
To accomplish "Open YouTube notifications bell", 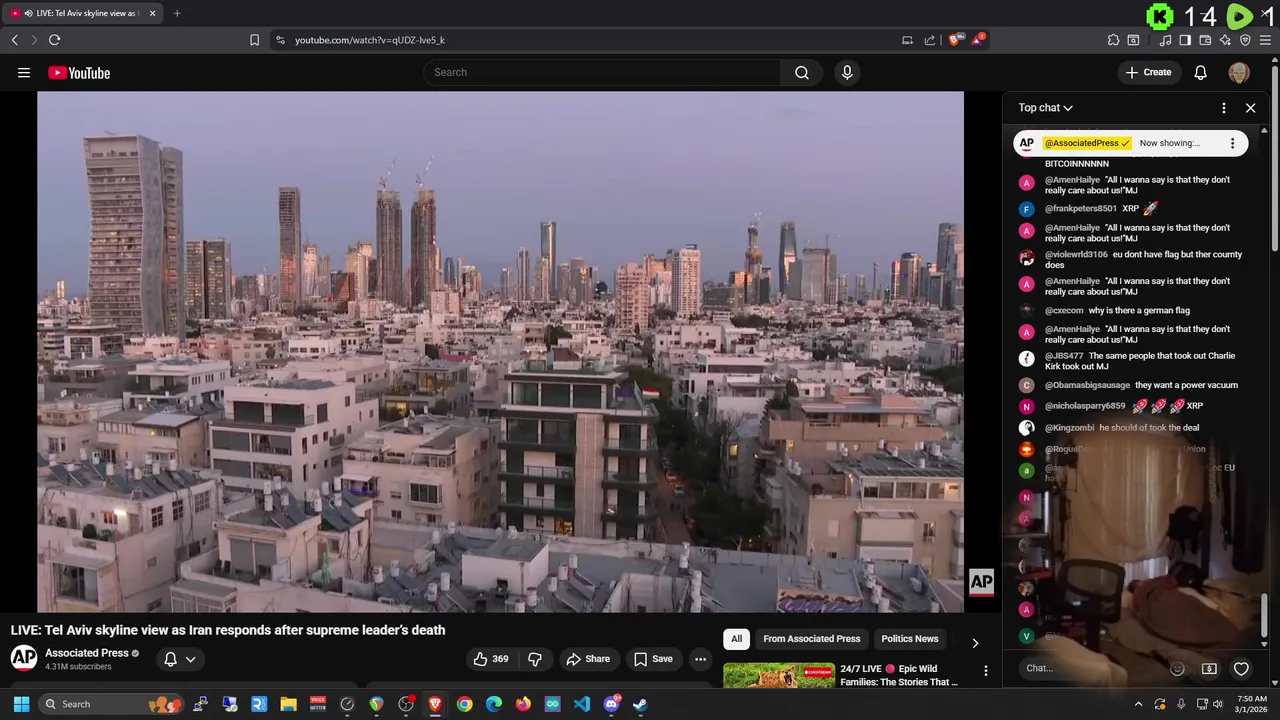I will tap(1201, 72).
